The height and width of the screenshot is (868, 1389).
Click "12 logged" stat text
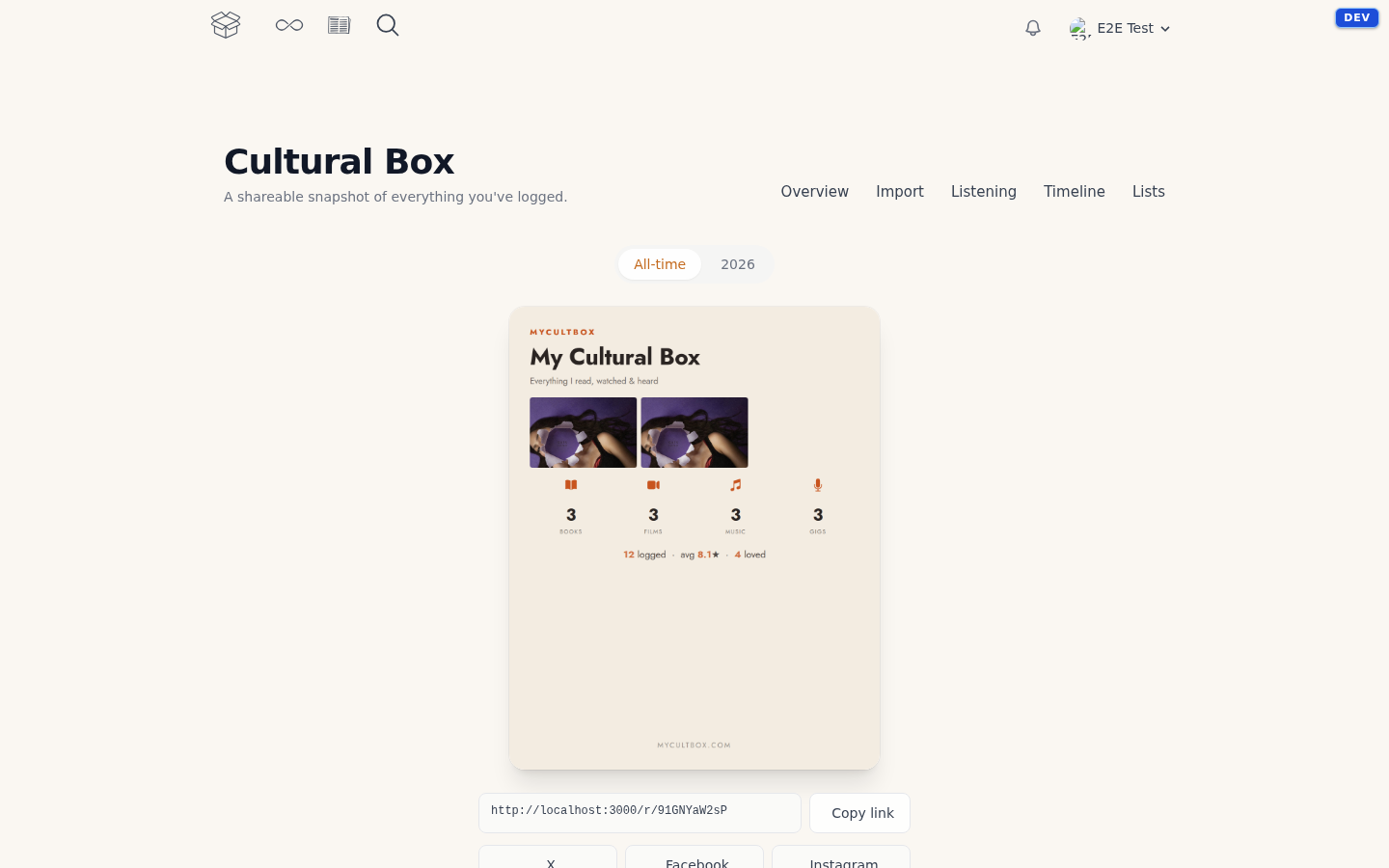coord(644,555)
